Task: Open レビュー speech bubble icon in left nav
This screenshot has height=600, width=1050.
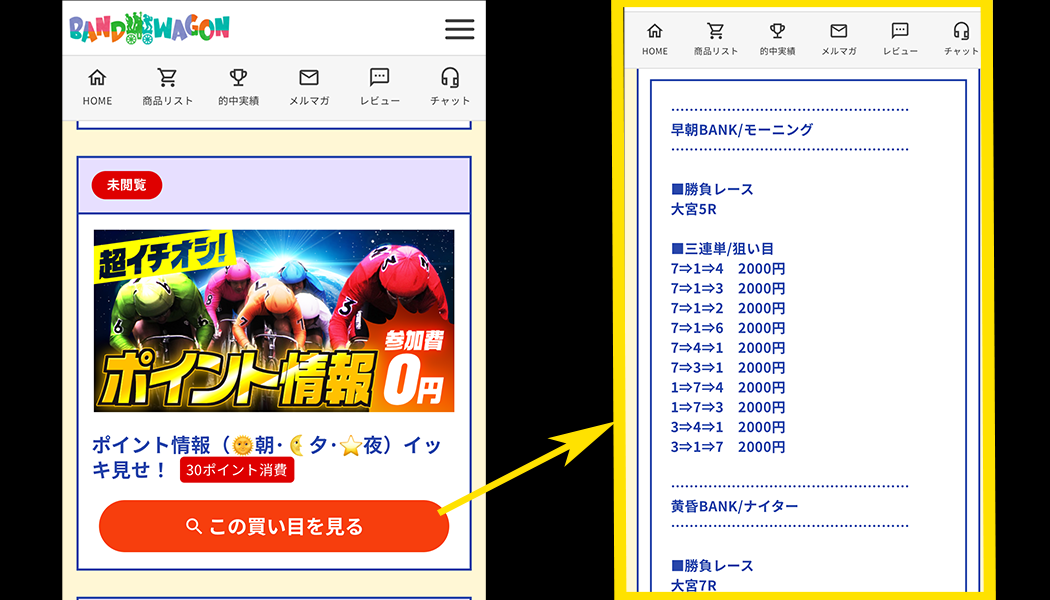Action: pos(379,78)
